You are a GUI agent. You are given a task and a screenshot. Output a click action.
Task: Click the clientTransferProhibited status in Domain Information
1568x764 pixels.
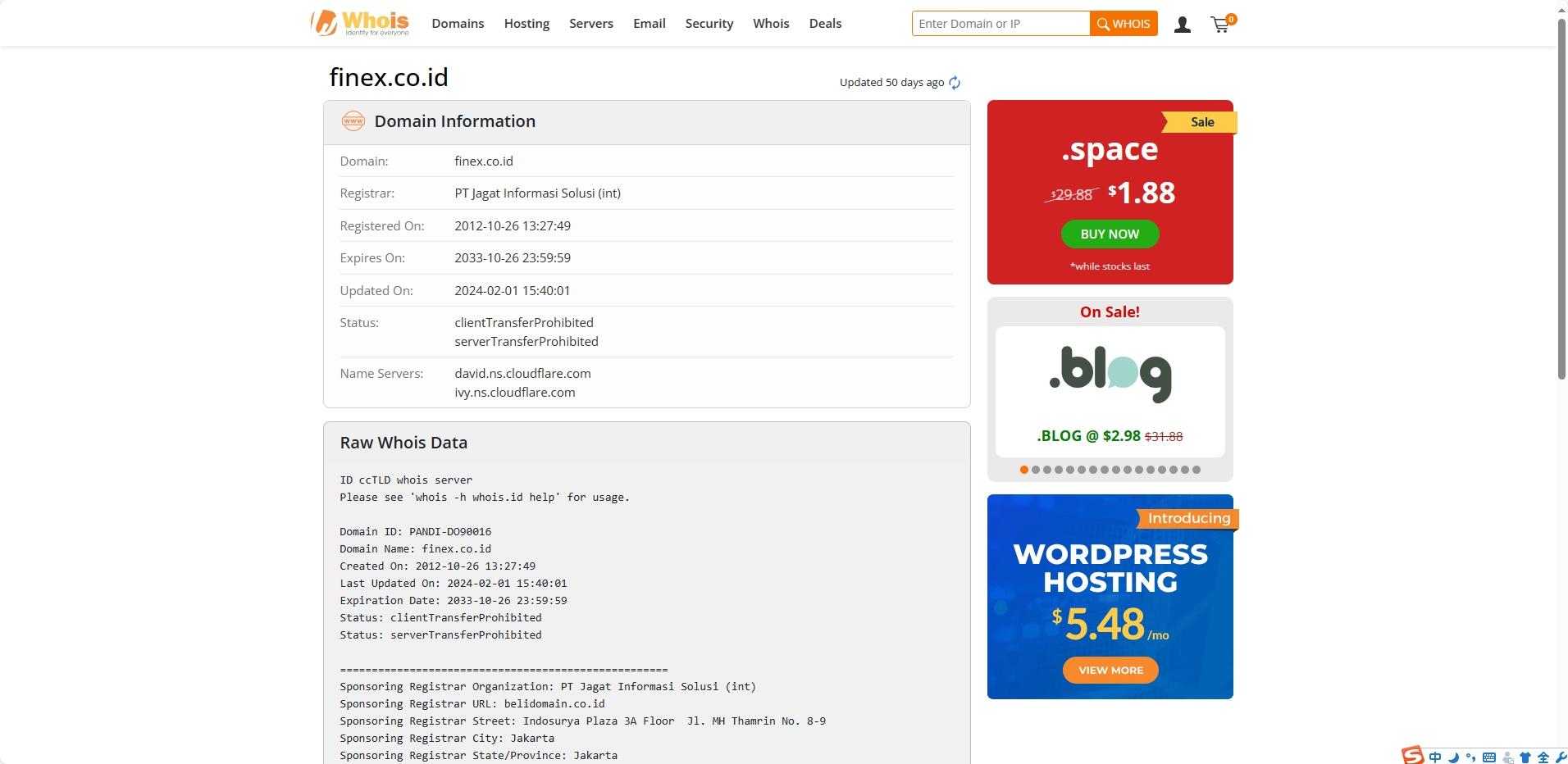(524, 323)
